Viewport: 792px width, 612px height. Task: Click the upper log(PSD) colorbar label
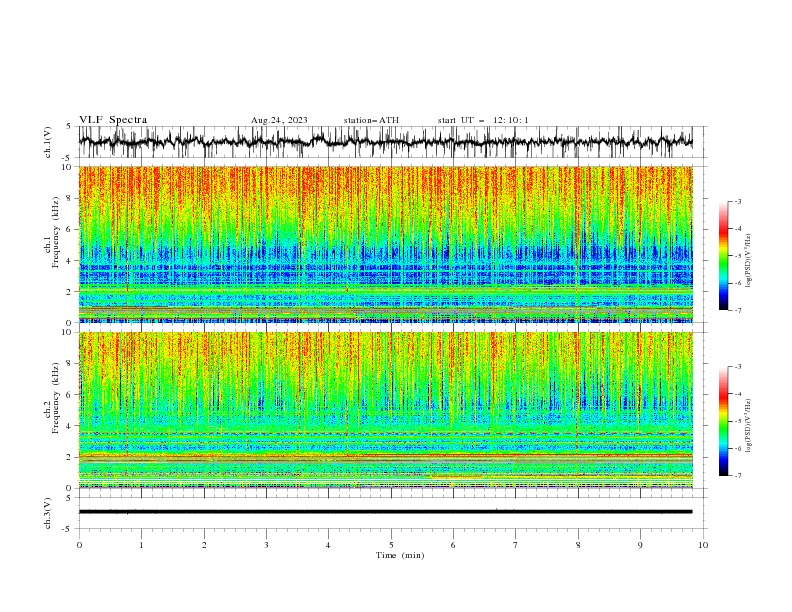point(748,261)
